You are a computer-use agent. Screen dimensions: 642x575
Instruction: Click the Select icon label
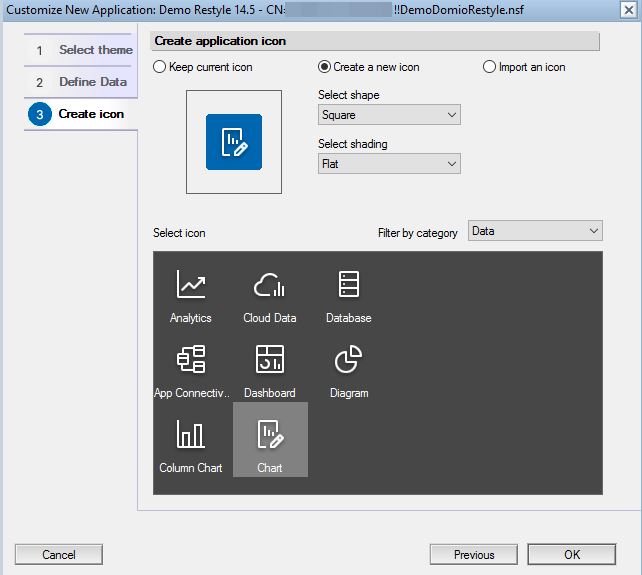tap(179, 233)
